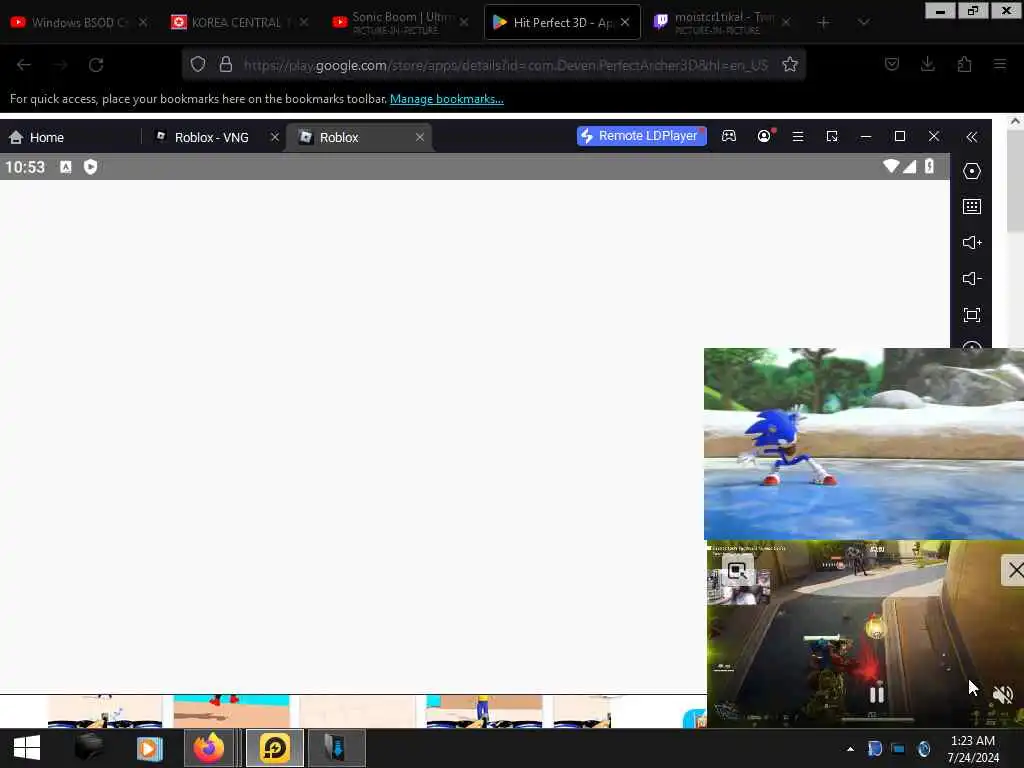
Task: Open the media player taskbar icon
Action: pos(150,748)
